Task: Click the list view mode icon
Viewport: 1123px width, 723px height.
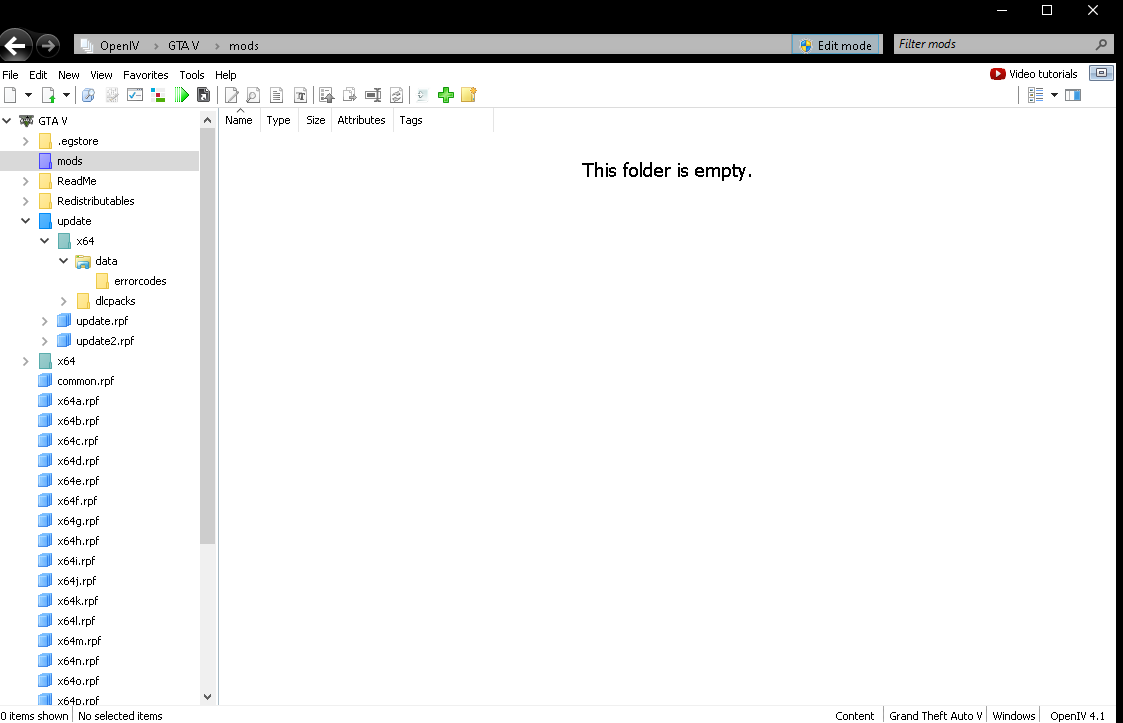Action: [x=1036, y=95]
